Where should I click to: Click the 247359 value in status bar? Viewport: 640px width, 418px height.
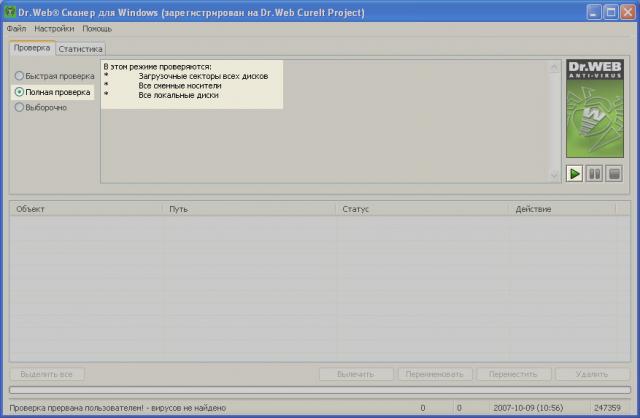point(607,408)
